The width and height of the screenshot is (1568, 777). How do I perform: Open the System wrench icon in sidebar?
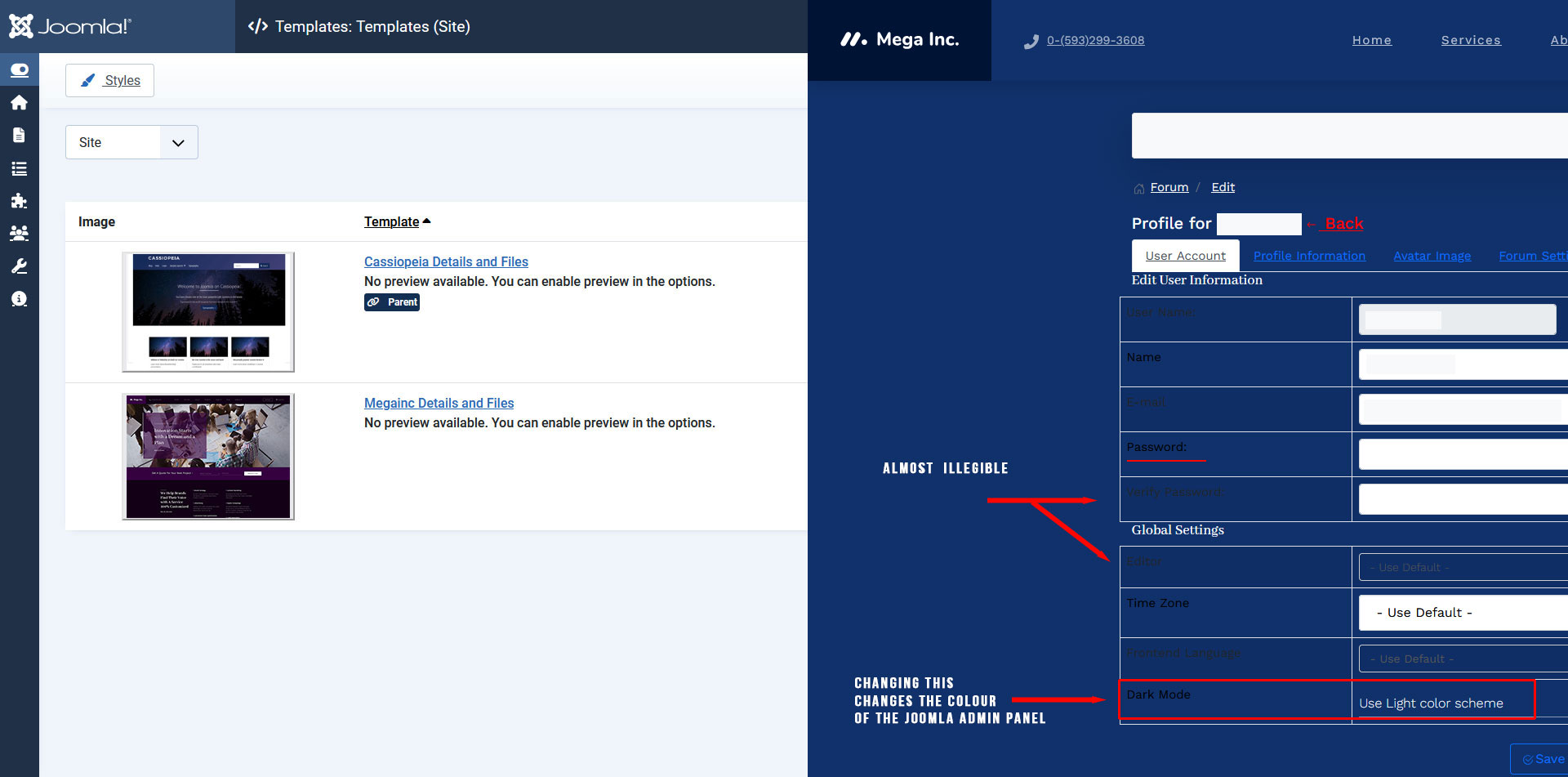click(x=19, y=266)
